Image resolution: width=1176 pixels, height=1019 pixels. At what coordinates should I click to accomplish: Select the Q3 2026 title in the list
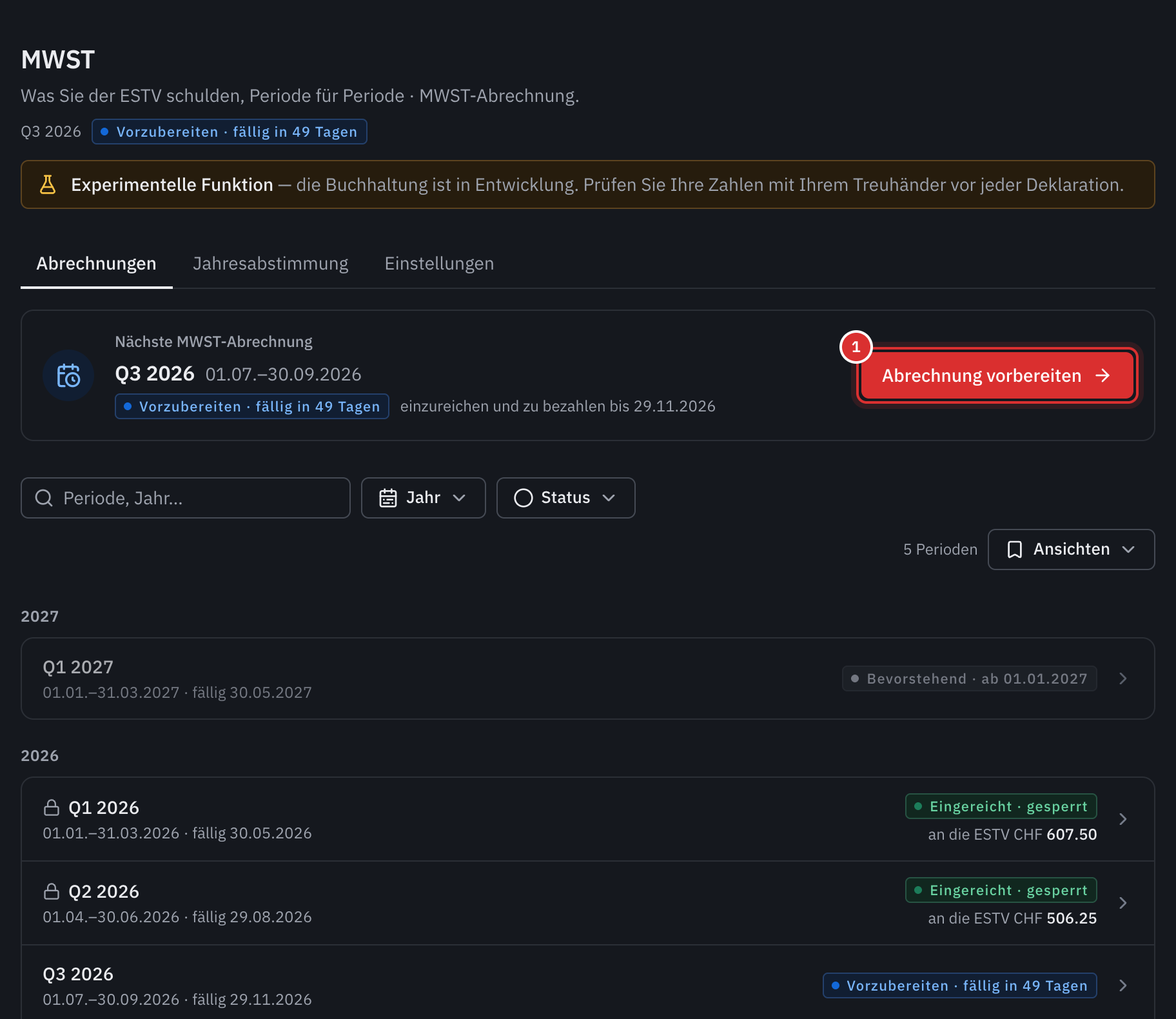(78, 974)
